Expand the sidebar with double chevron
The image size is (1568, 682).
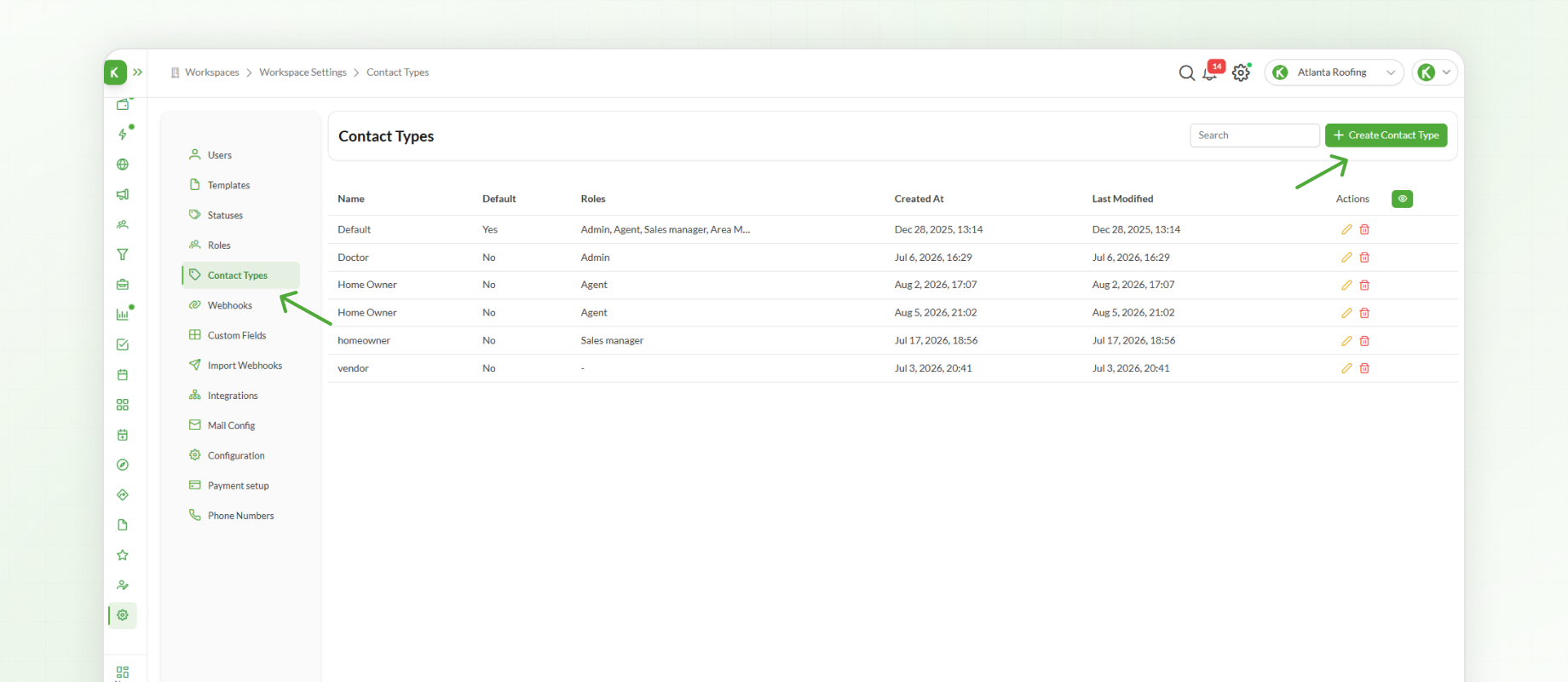pos(137,72)
